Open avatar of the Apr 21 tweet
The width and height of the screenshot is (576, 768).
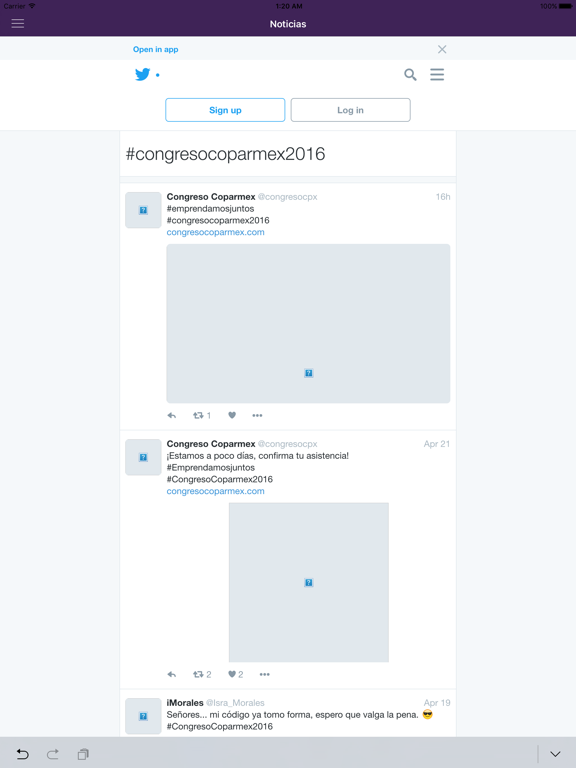[x=143, y=457]
